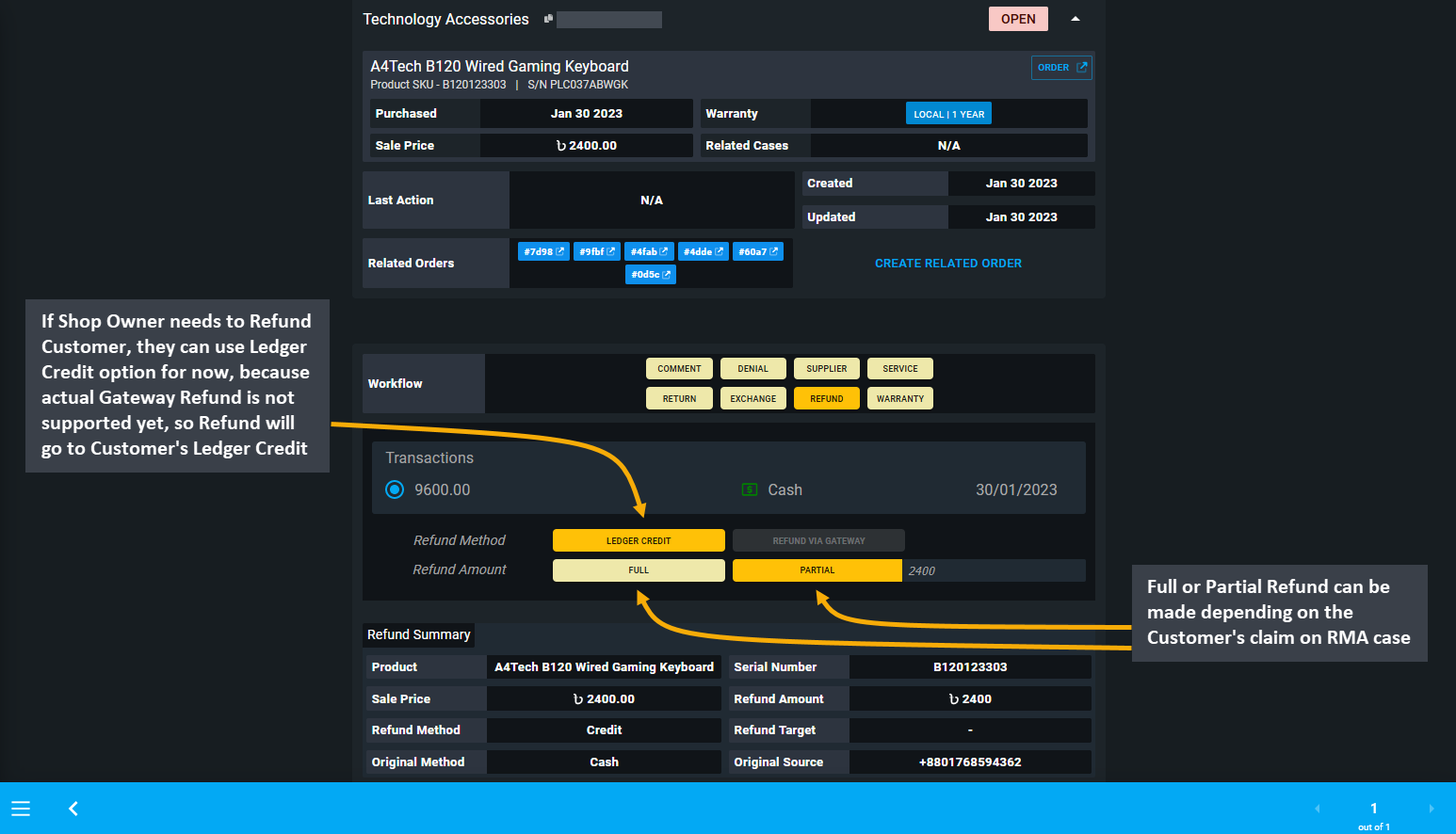Open related order #7d98

(543, 251)
